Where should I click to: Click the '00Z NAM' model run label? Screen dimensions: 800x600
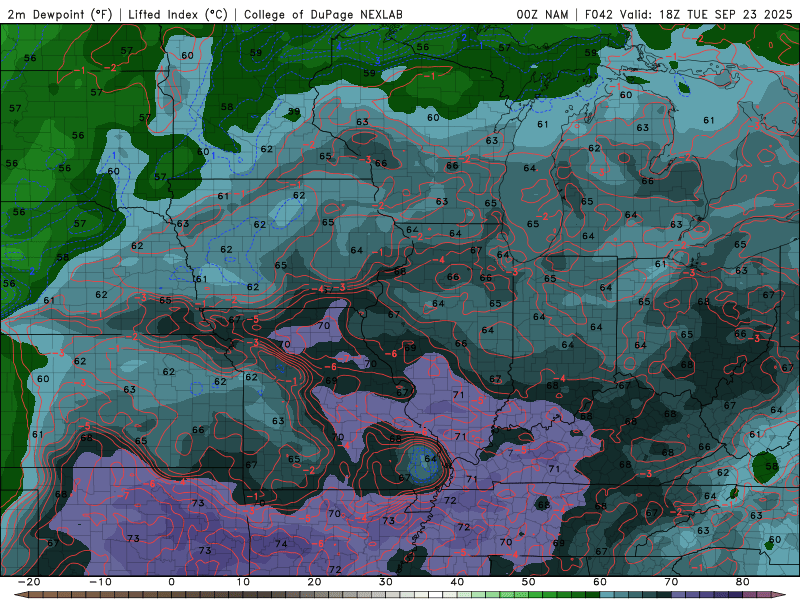[542, 14]
